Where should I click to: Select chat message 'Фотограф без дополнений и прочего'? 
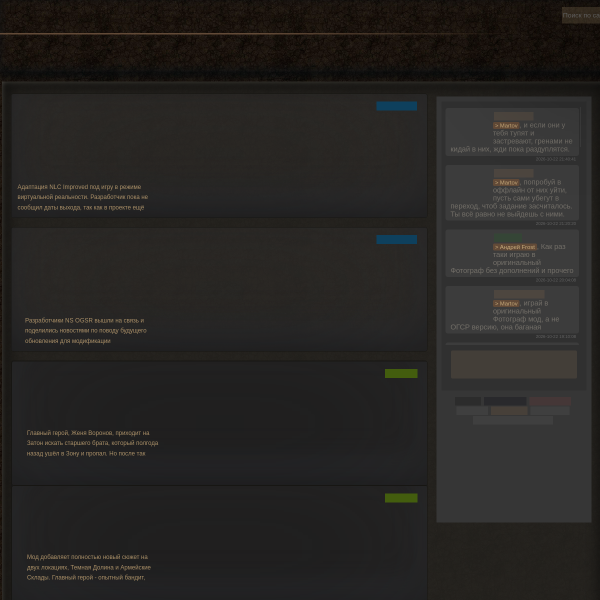coord(512,253)
